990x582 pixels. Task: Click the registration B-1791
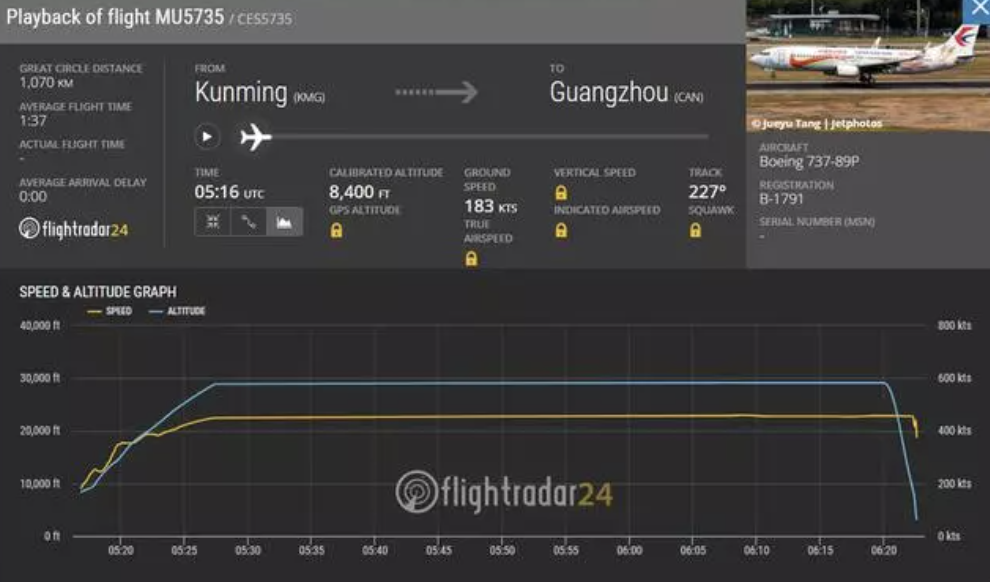click(x=782, y=199)
